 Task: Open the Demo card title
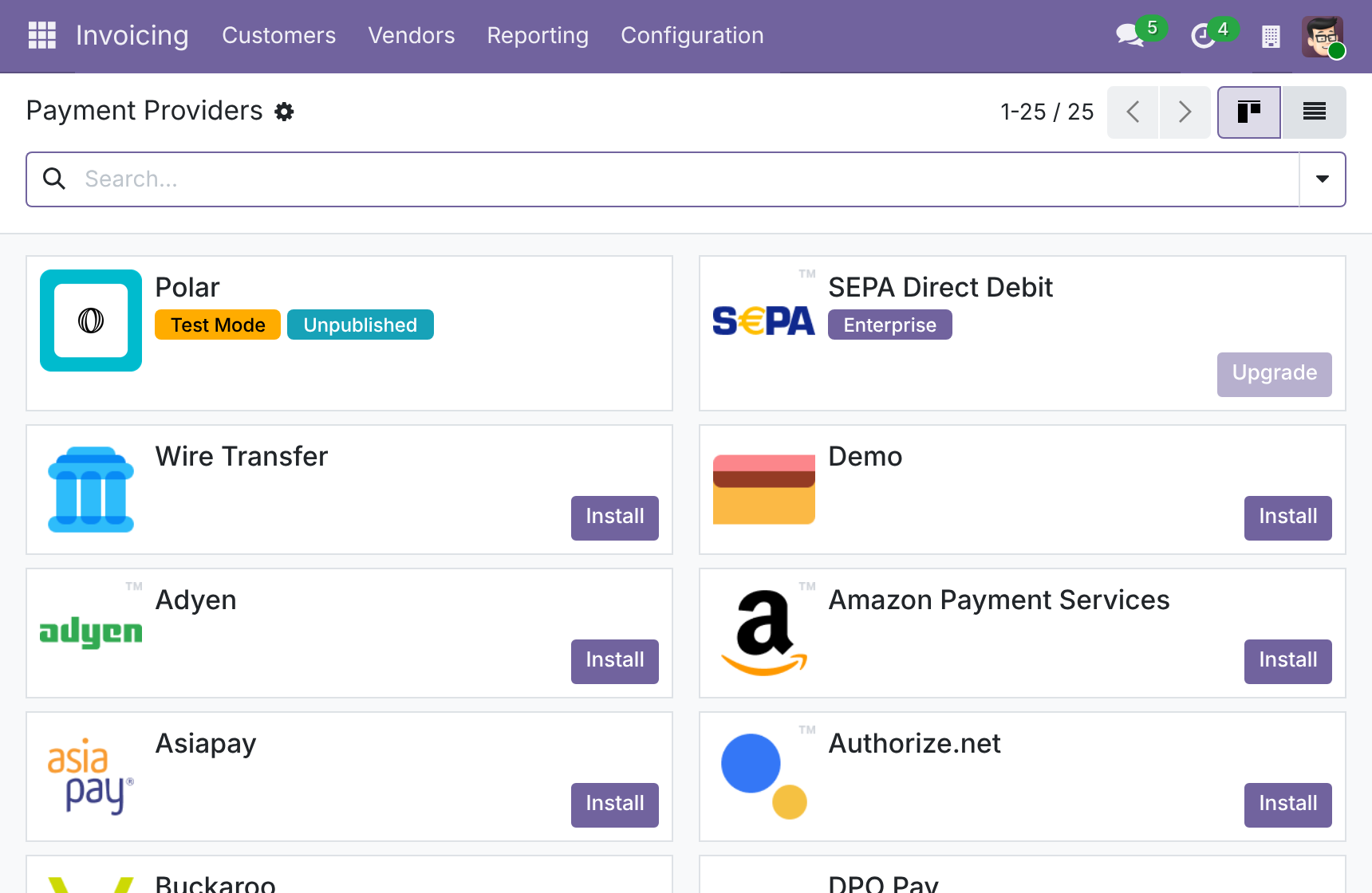coord(865,456)
